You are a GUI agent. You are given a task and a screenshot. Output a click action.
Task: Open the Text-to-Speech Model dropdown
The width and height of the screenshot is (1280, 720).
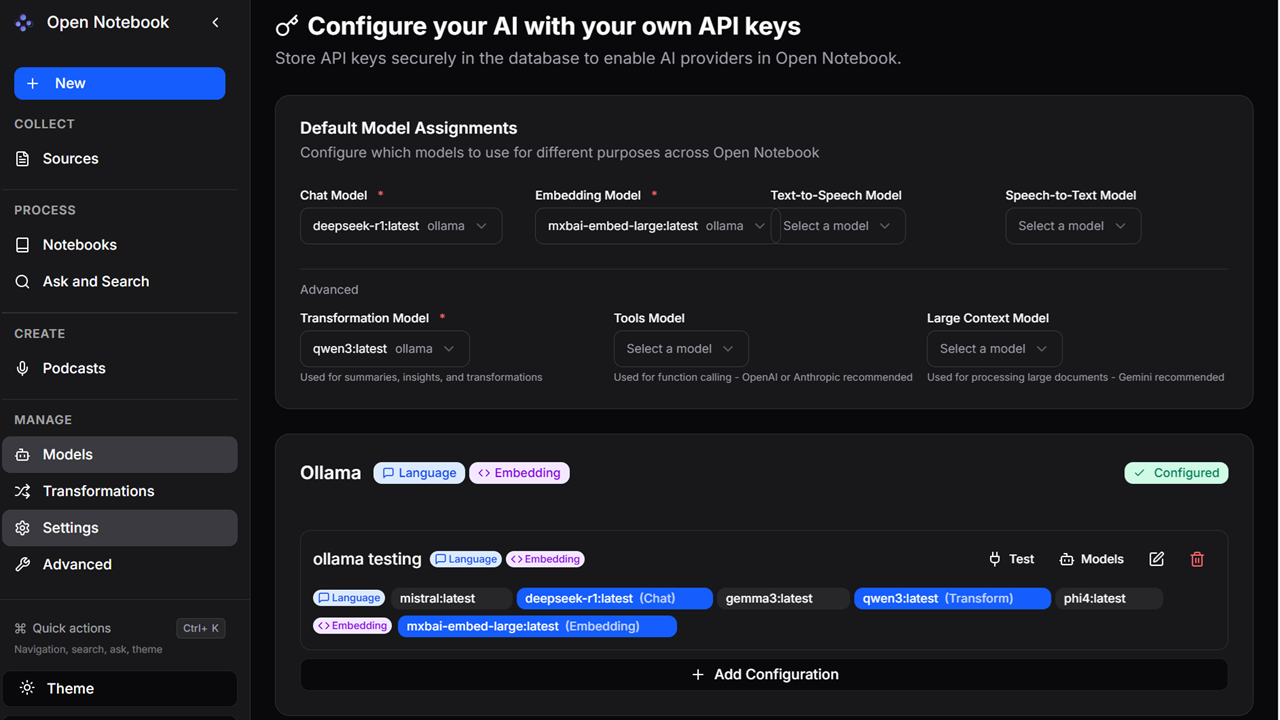838,226
